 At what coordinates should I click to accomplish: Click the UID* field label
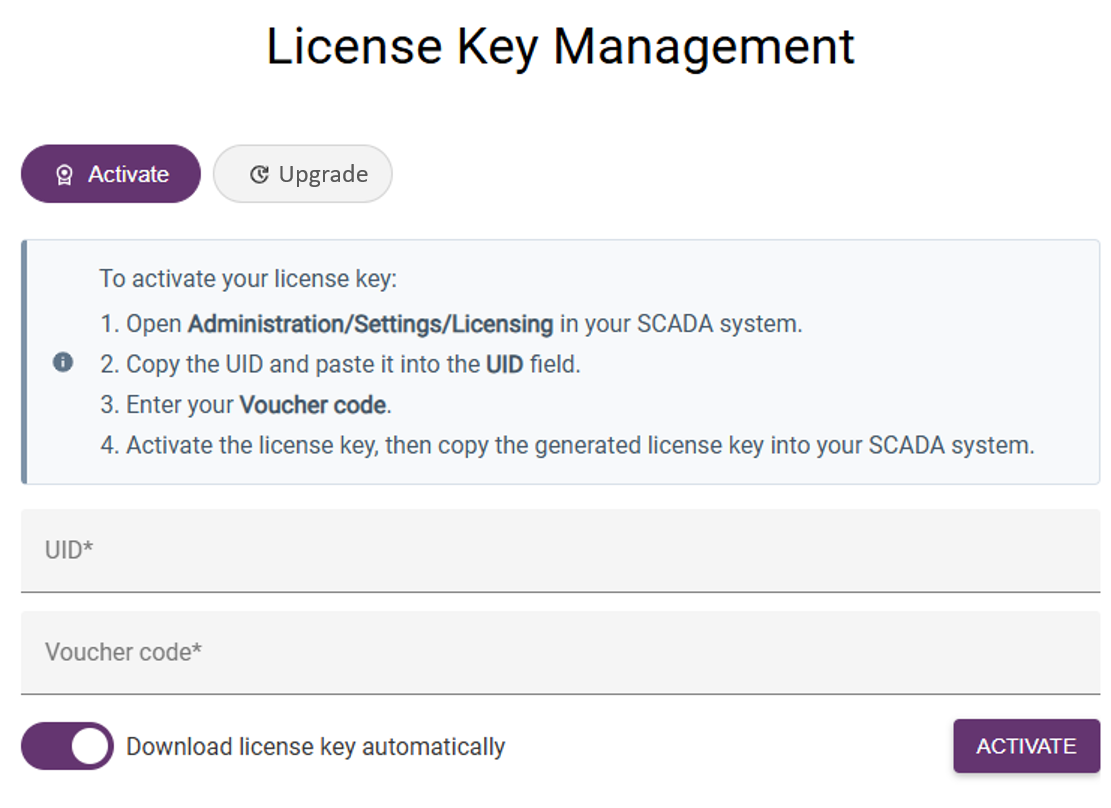pyautogui.click(x=69, y=550)
